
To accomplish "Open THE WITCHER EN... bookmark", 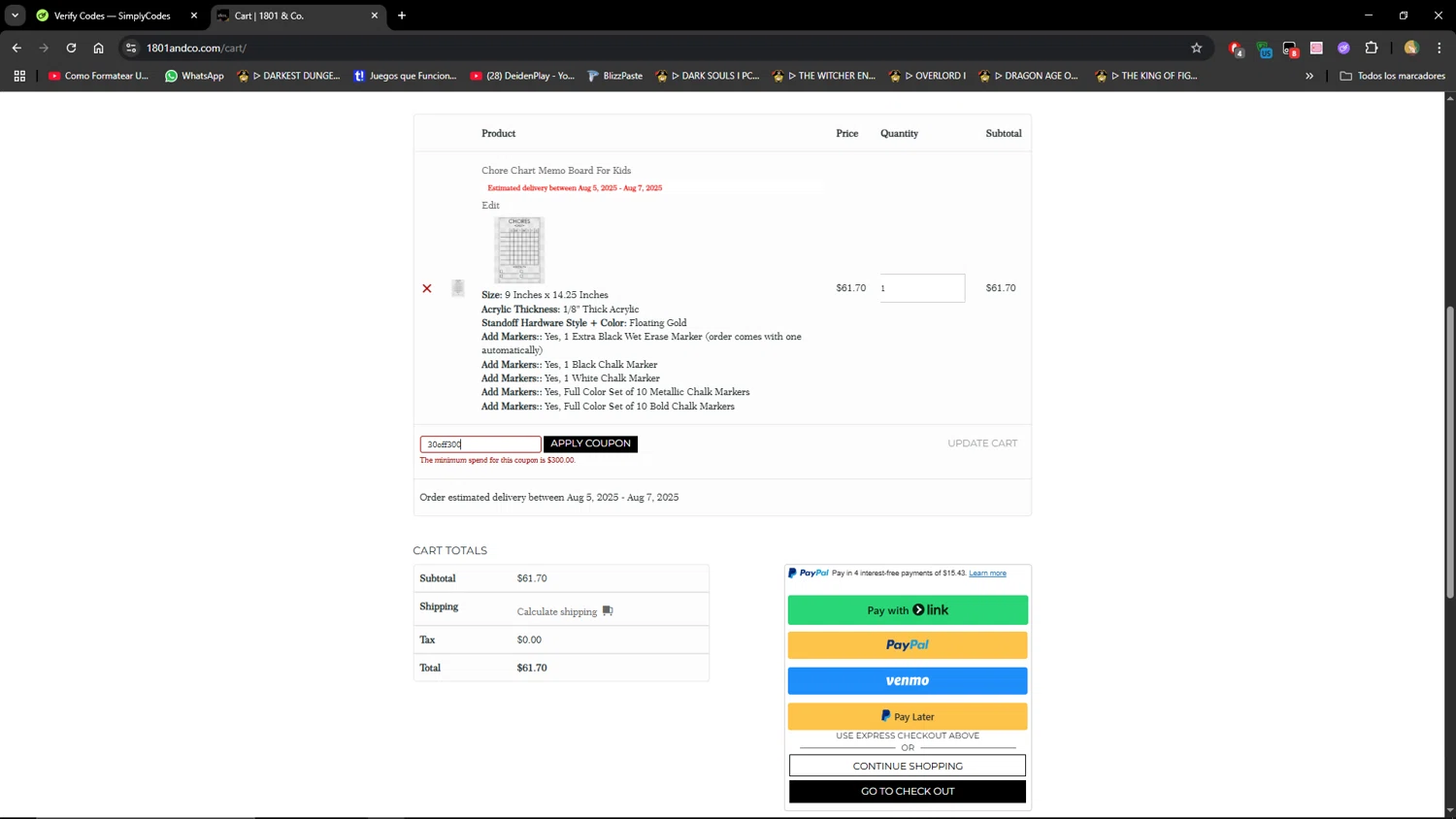I will 824,76.
